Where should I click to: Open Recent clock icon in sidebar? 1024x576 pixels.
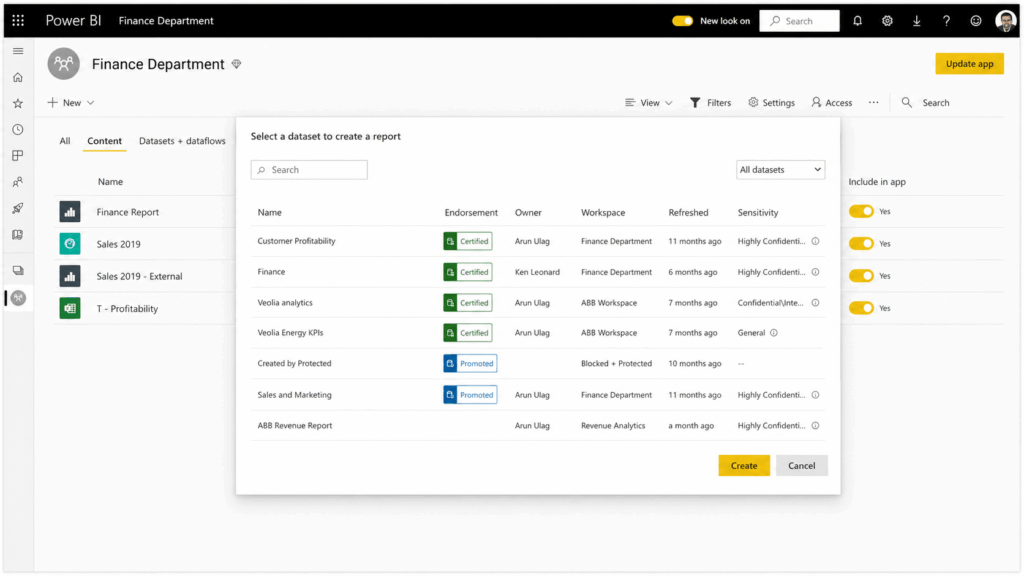click(18, 129)
